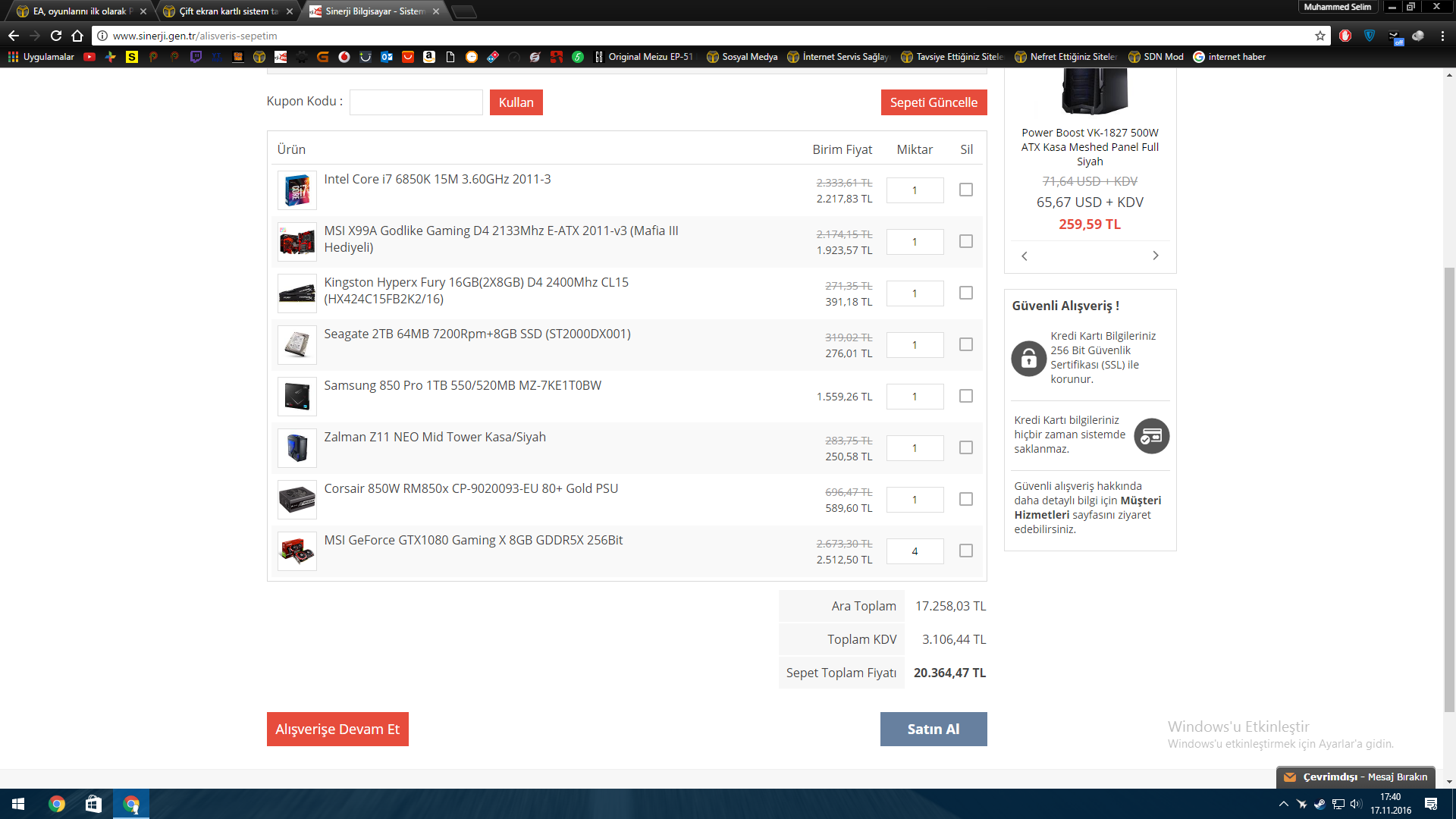Image resolution: width=1456 pixels, height=819 pixels.
Task: Bookmark page with the star icon
Action: (1320, 36)
